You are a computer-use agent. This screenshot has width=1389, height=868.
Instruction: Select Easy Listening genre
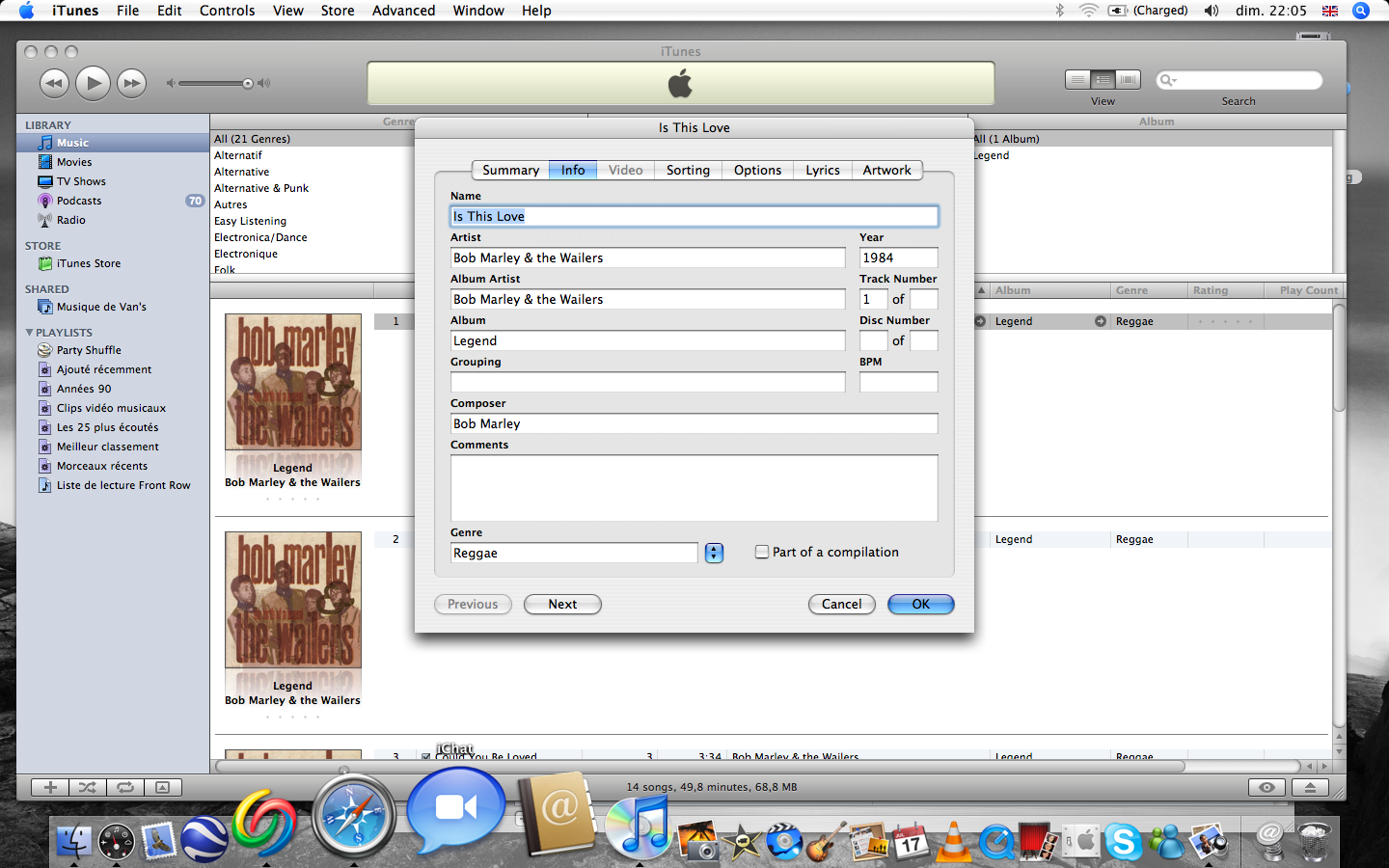250,221
